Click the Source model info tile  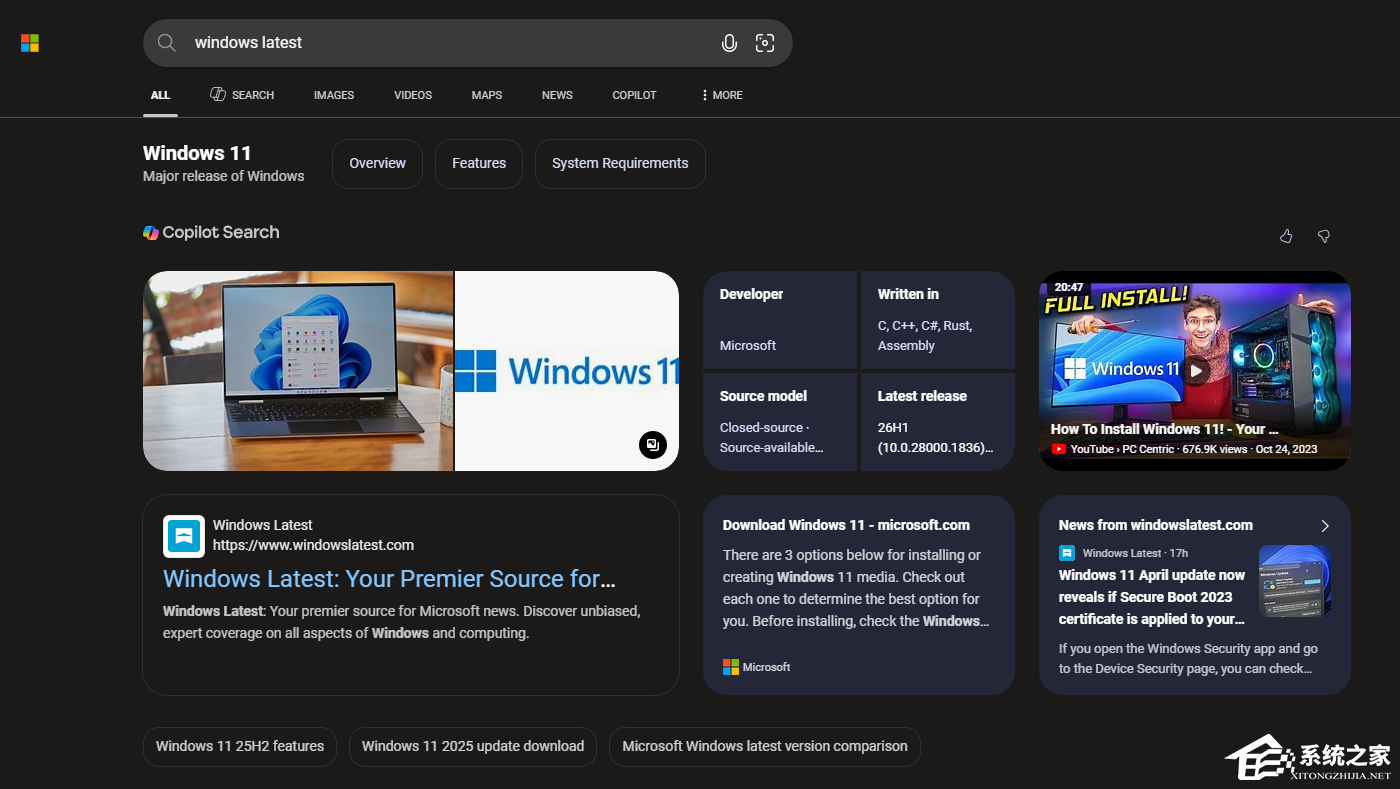point(780,422)
